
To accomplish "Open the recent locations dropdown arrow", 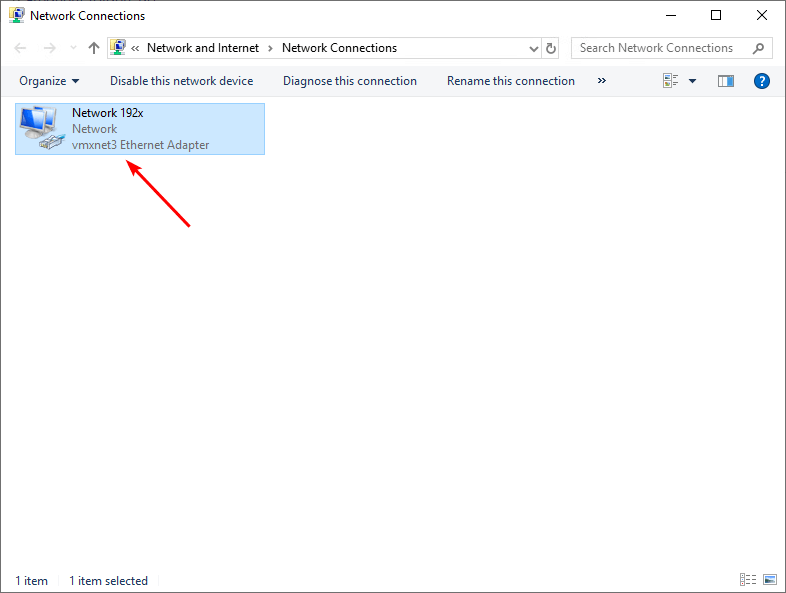I will pos(73,48).
